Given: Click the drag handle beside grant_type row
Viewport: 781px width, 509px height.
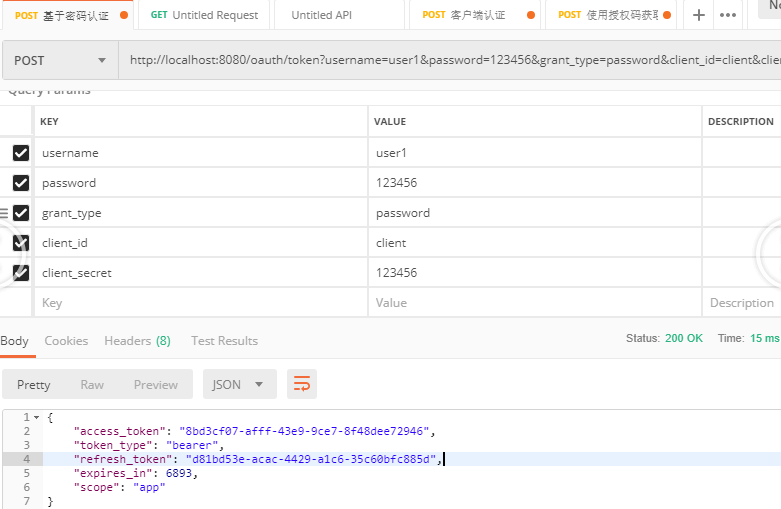Looking at the screenshot, I should 4,213.
